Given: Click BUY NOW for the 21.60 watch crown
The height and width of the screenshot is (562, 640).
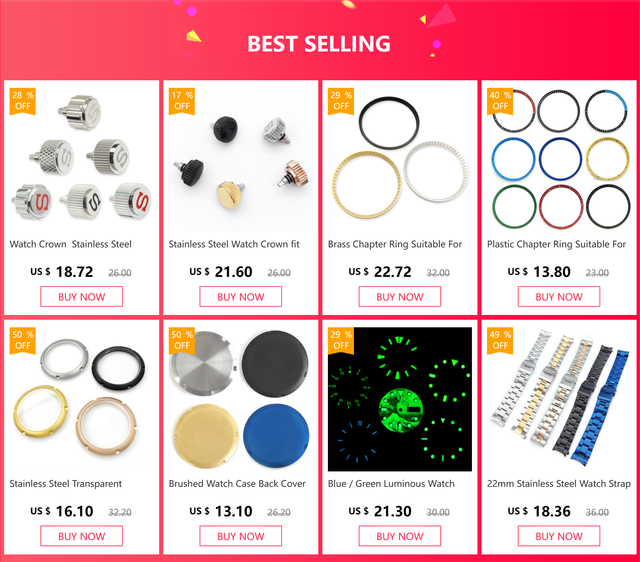Looking at the screenshot, I should click(x=240, y=297).
